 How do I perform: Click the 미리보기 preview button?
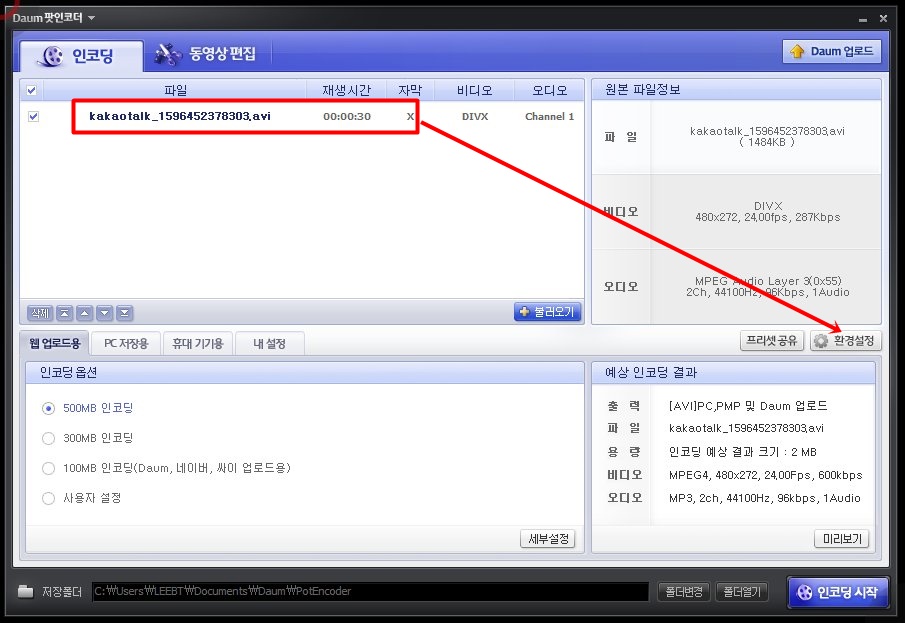[x=842, y=539]
